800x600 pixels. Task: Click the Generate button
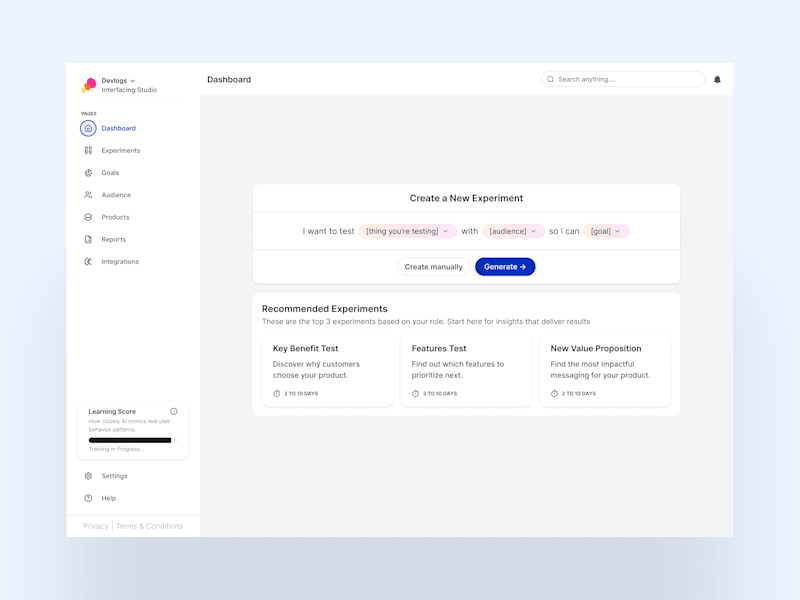(505, 267)
